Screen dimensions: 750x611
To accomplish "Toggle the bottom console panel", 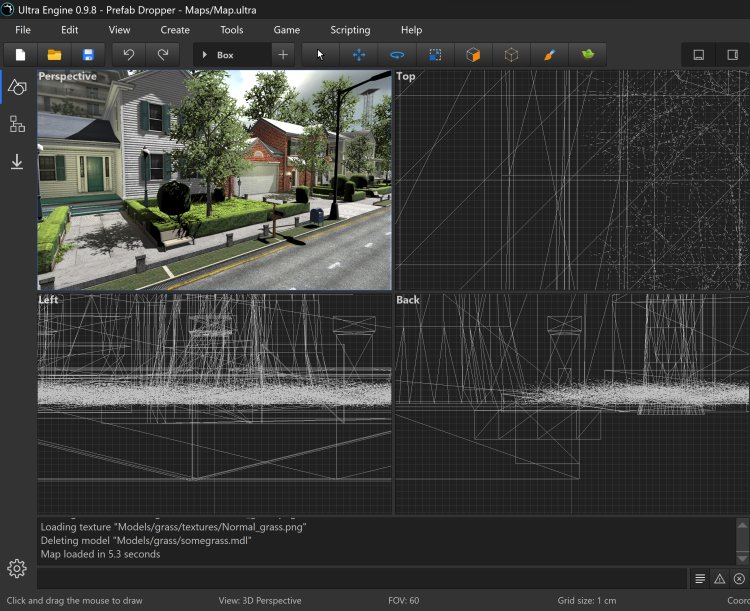I will (x=699, y=55).
